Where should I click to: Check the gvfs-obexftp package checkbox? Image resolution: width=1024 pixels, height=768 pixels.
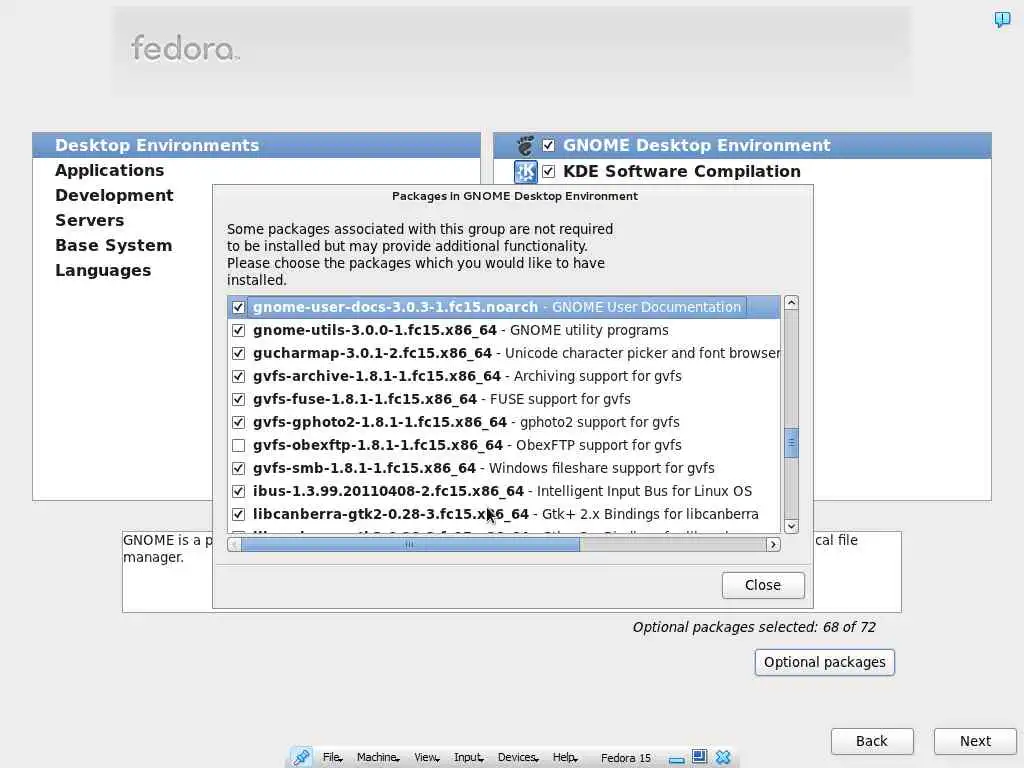coord(238,445)
